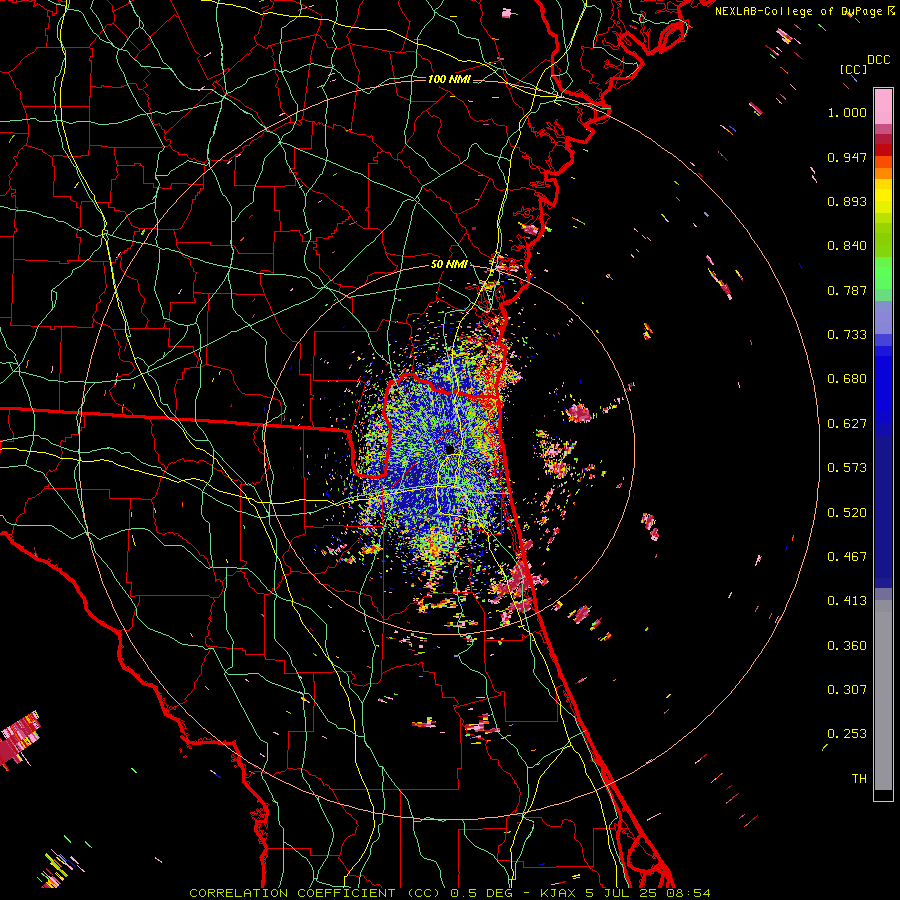Click the 0.947 value on color scale
The image size is (900, 900).
847,157
